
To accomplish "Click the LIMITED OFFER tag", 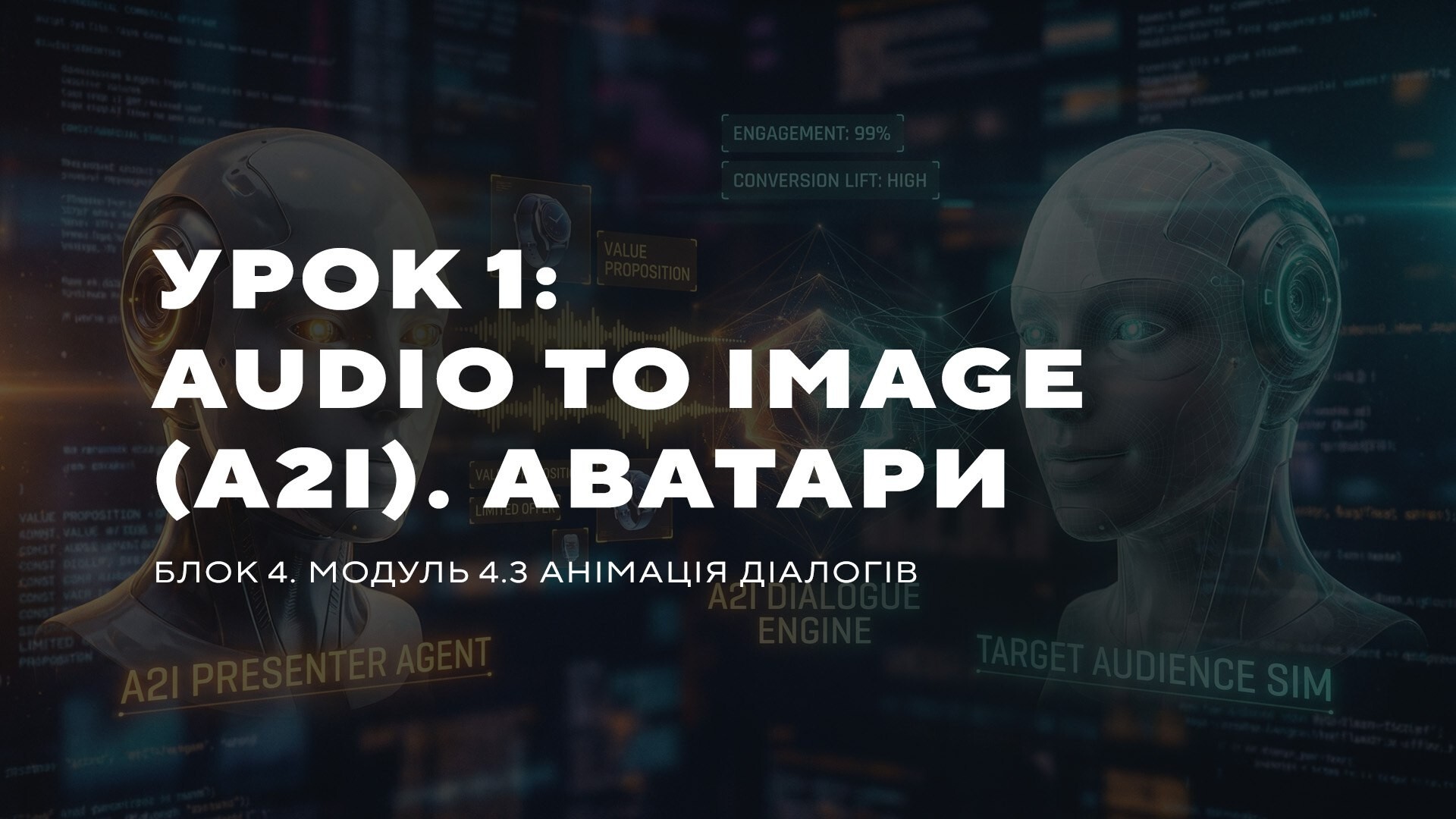I will (516, 510).
